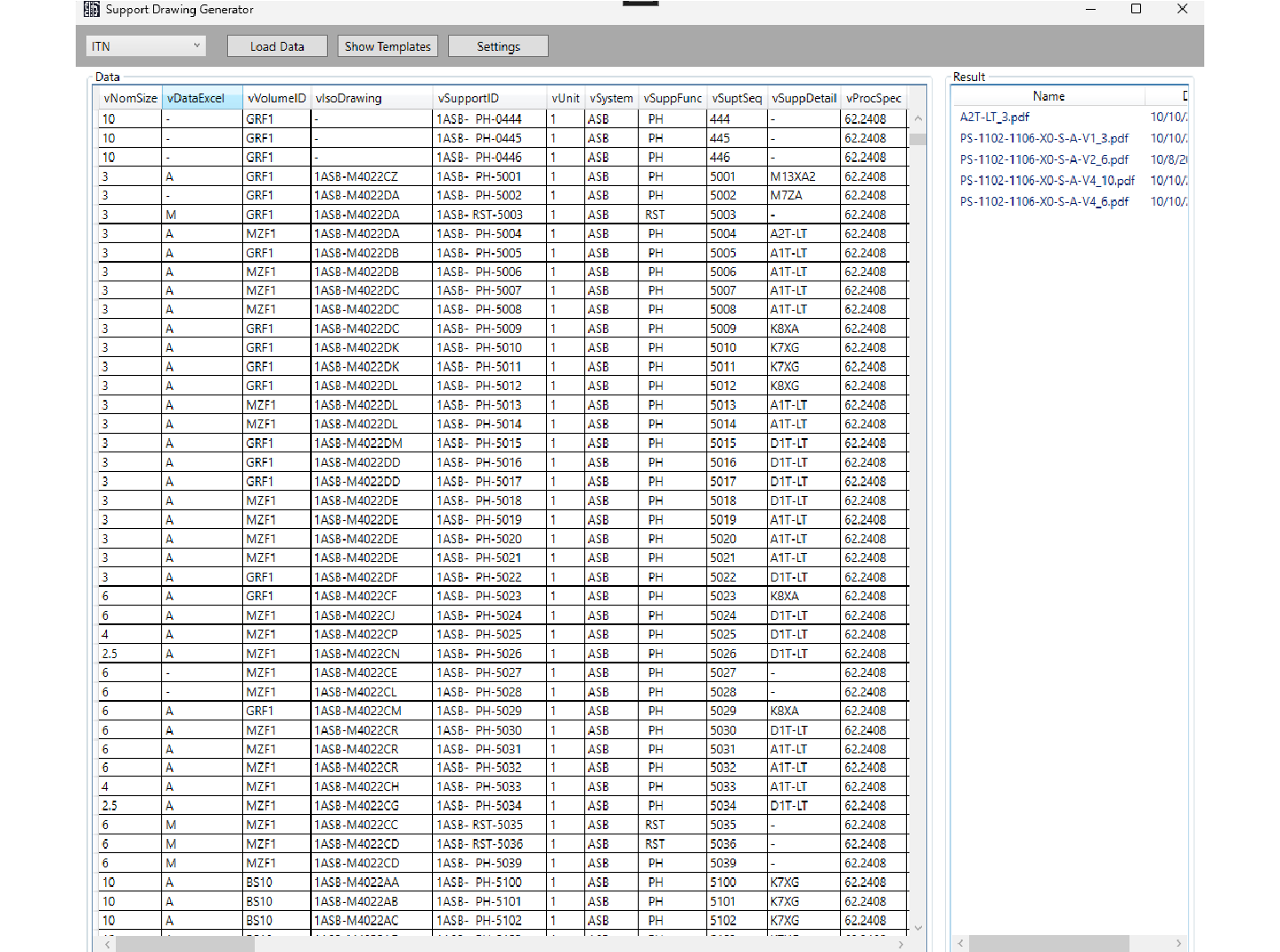Click the A2T-LT cell in row 5004

tap(803, 233)
